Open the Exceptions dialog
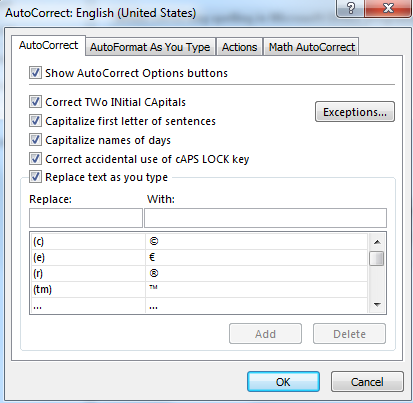Screen dimensions: 413x403 click(x=355, y=112)
